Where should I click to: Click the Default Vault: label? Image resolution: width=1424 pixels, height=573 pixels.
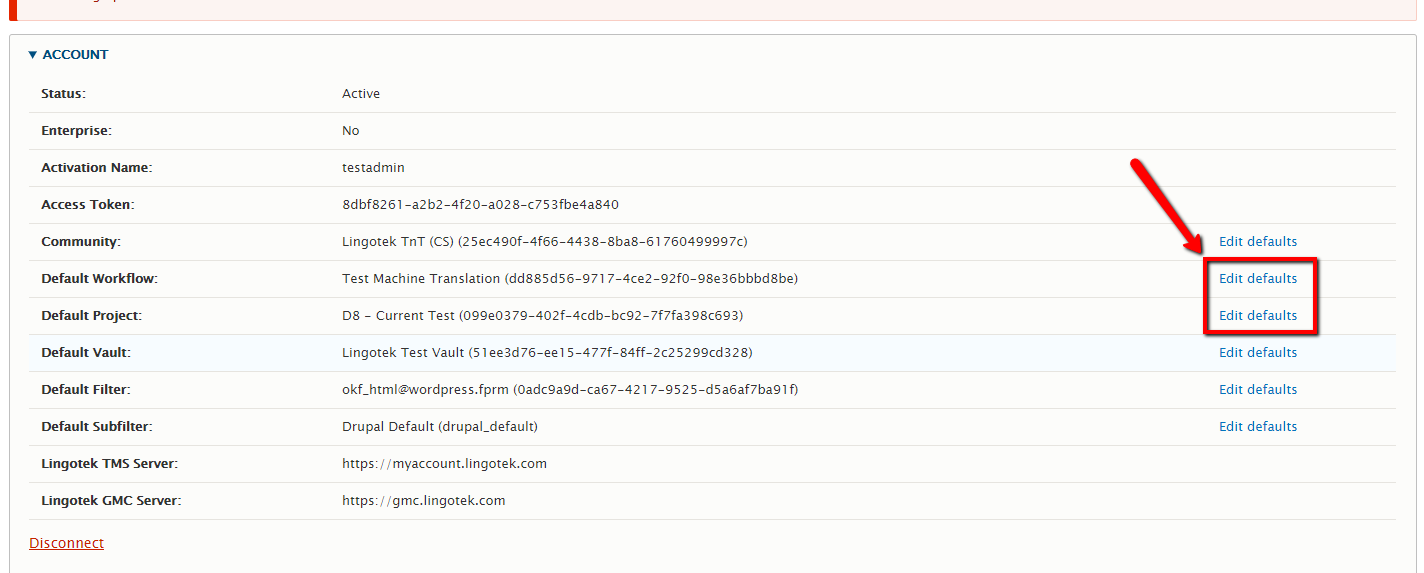pyautogui.click(x=86, y=352)
